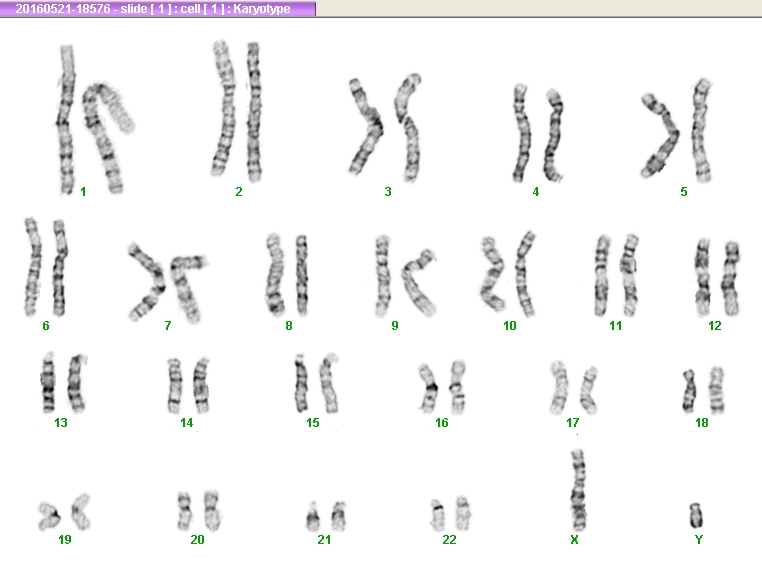Select the chromosome 5 pair image

[x=676, y=130]
